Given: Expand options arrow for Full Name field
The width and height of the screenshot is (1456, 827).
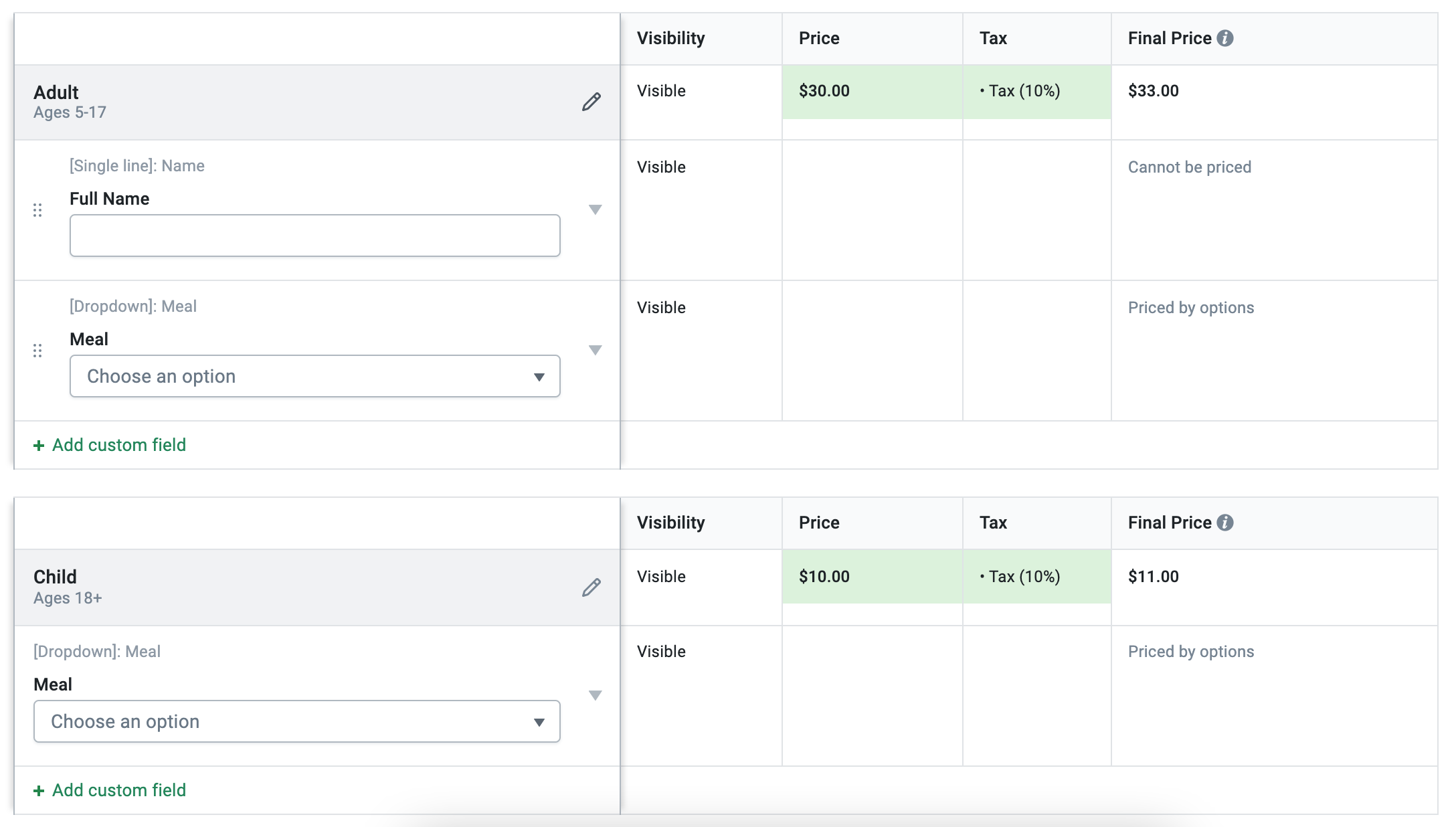Looking at the screenshot, I should 595,209.
